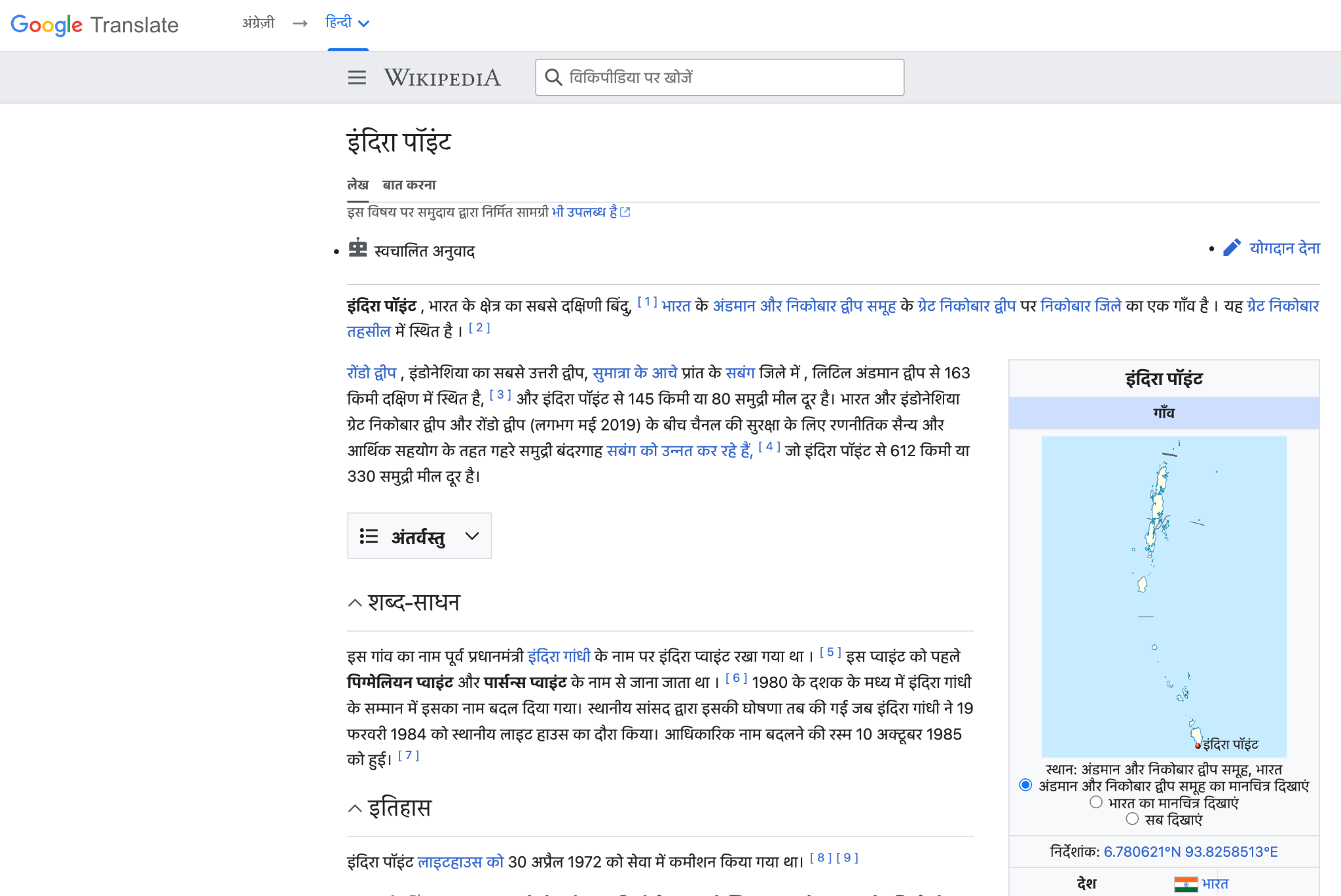Select radio to show India's map
Screen dimensions: 1341x896
(1097, 801)
